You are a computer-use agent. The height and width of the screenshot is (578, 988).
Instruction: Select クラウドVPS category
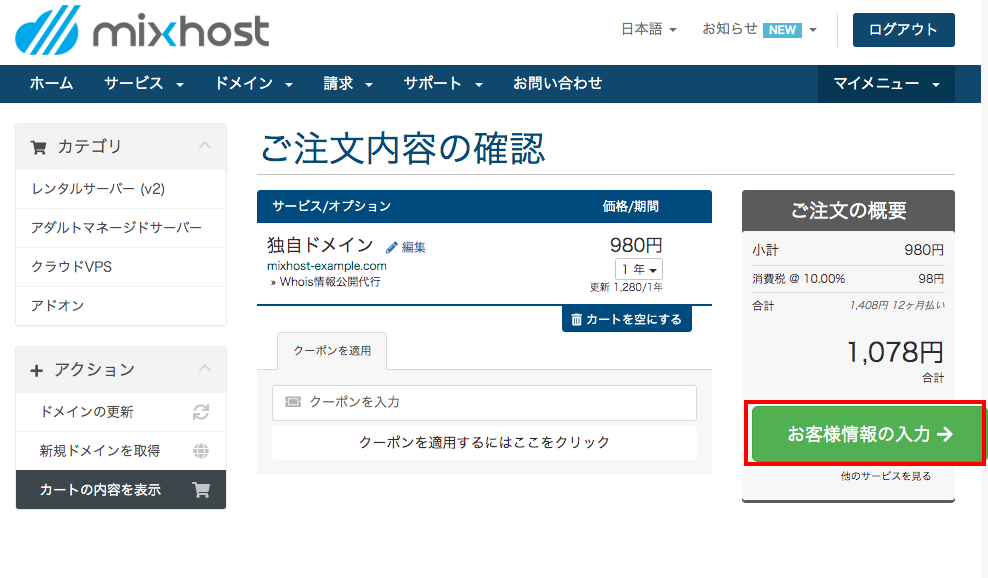121,267
